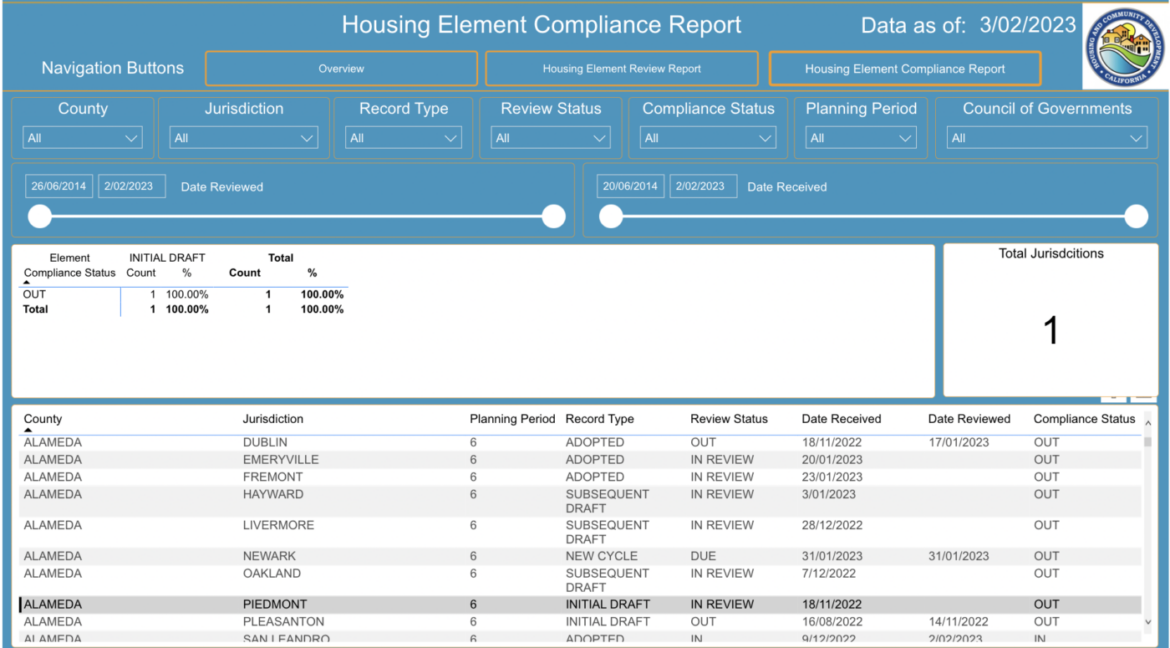Click the Date Received slider right handle
This screenshot has width=1170, height=648.
click(x=1136, y=217)
